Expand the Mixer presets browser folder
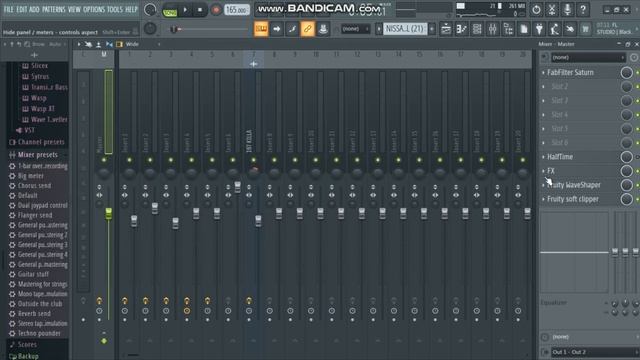Screen dimensions: 640x360 click(x=38, y=155)
